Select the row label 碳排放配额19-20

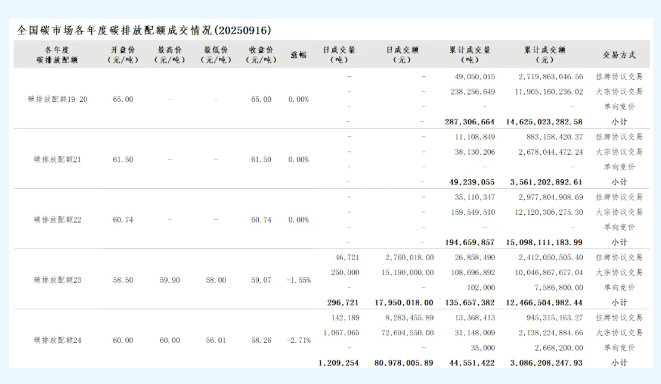[57, 99]
